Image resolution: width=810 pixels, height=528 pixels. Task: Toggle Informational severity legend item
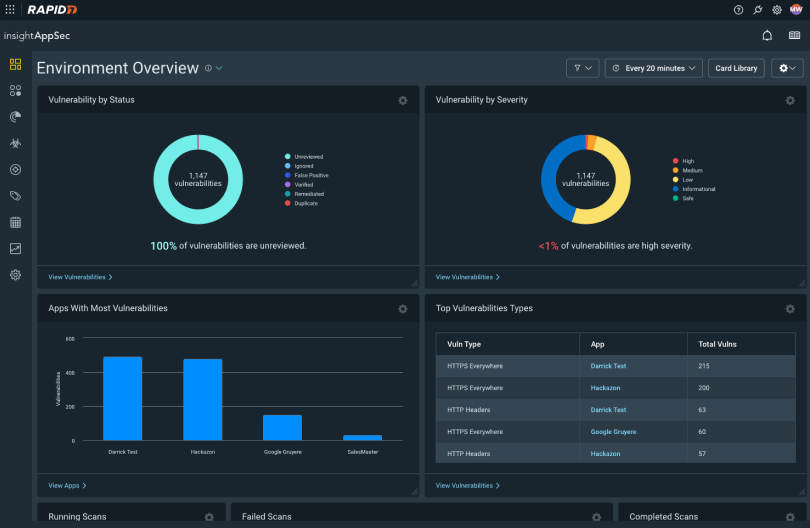click(694, 189)
